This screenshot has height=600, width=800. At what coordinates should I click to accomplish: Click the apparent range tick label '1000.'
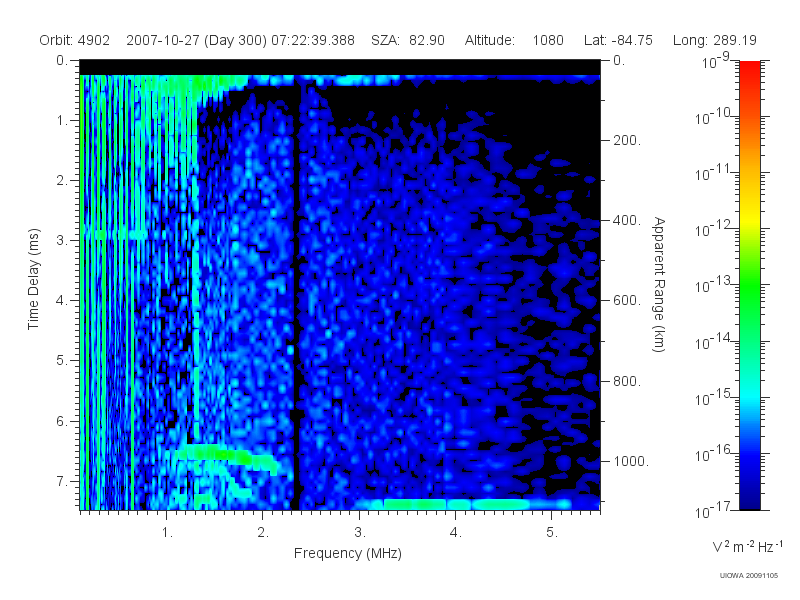click(x=631, y=461)
